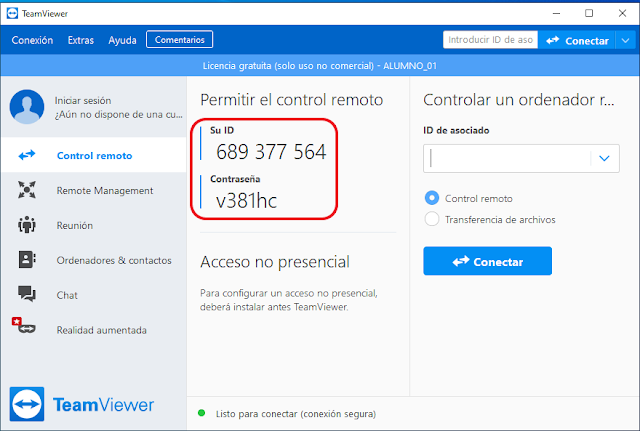Select Transferencia de archivos radio option
Viewport: 640px width, 431px height.
pyautogui.click(x=432, y=219)
